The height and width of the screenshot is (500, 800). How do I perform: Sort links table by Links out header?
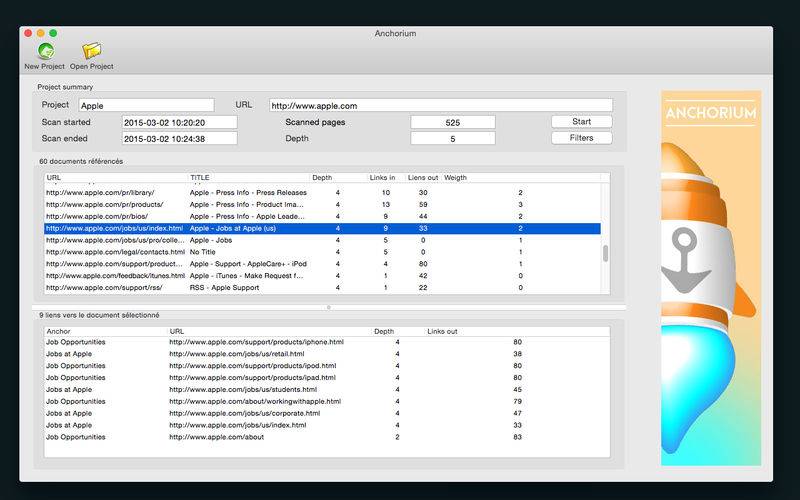[x=518, y=332]
